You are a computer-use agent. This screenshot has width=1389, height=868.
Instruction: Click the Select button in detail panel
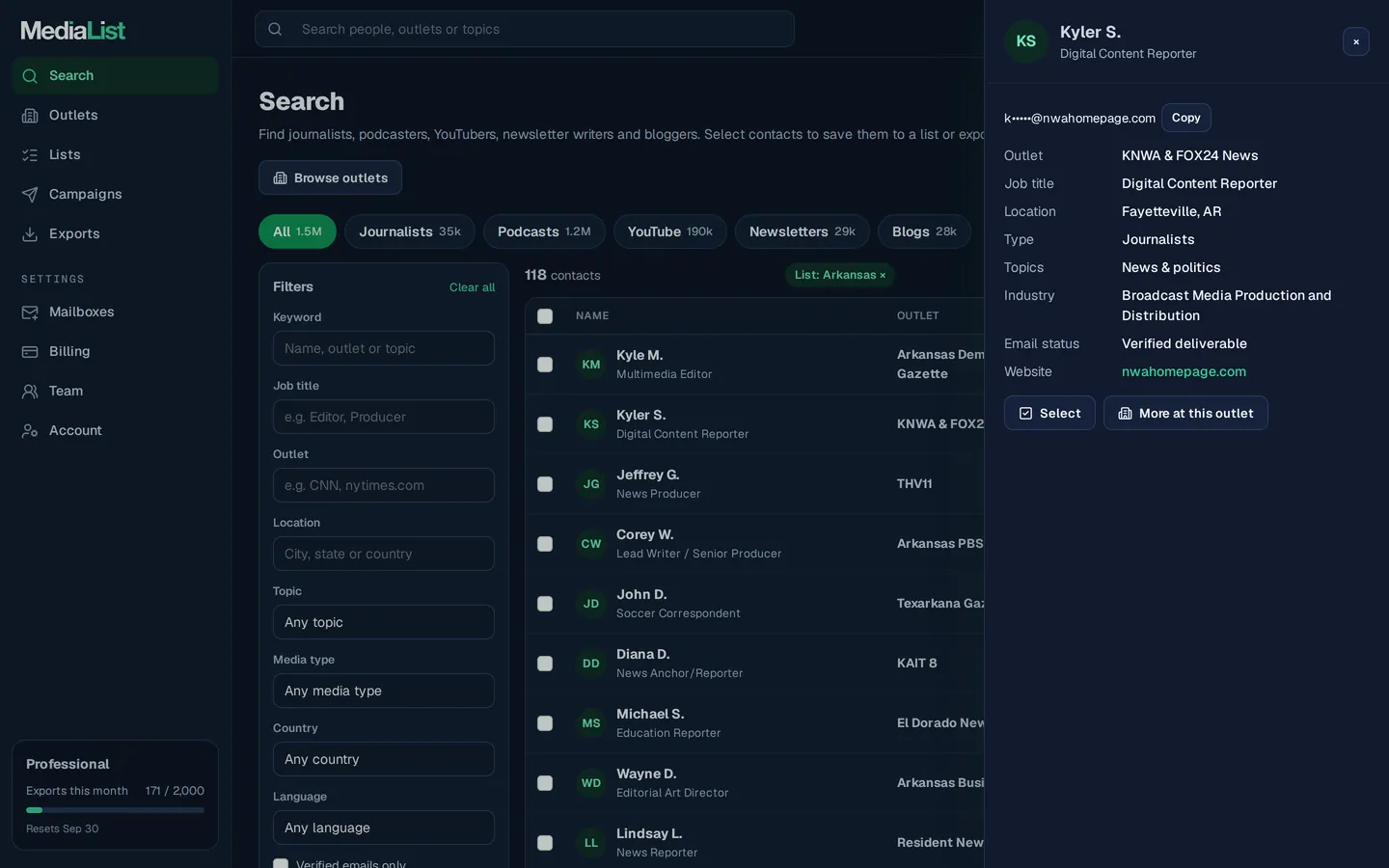pyautogui.click(x=1049, y=413)
